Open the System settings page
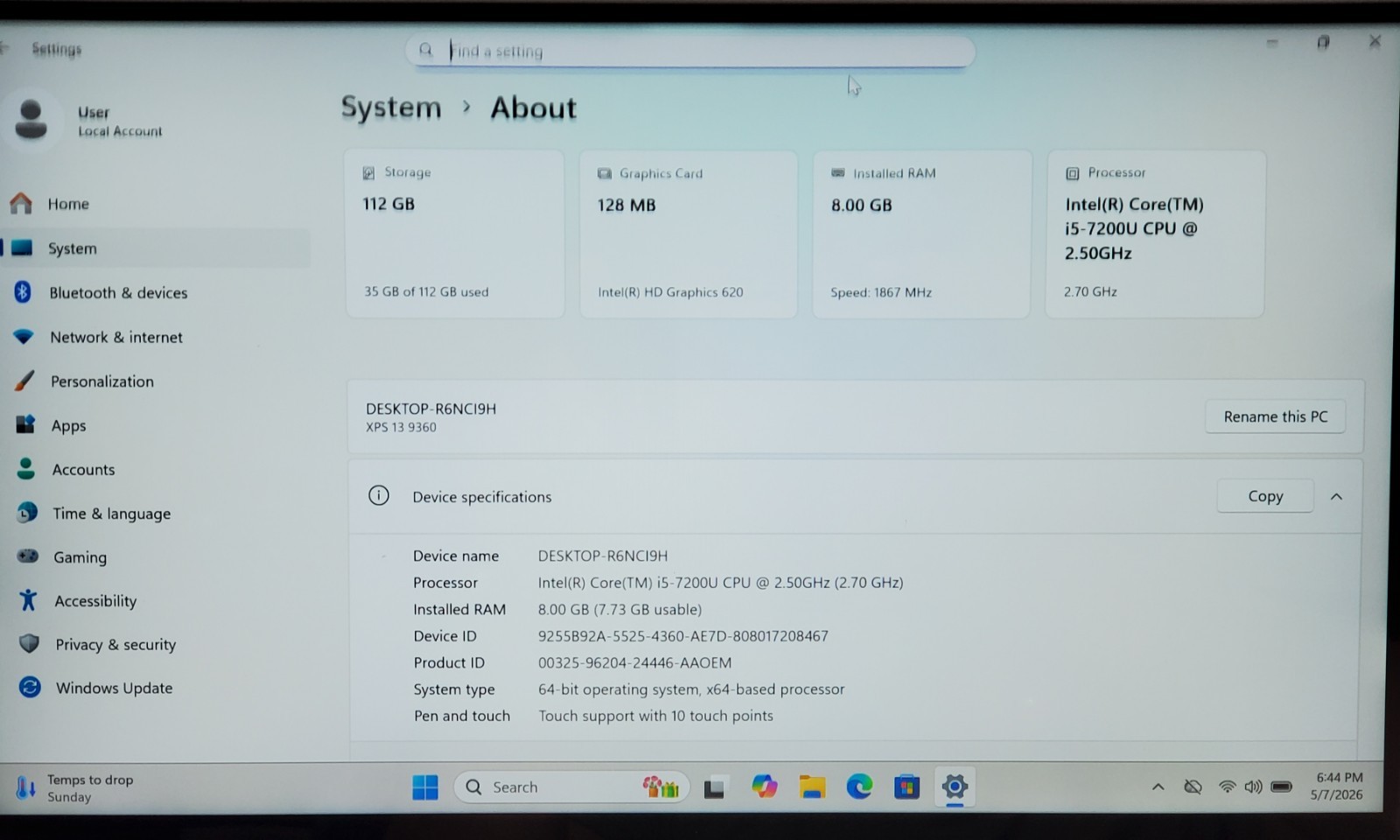The image size is (1400, 840). tap(157, 248)
